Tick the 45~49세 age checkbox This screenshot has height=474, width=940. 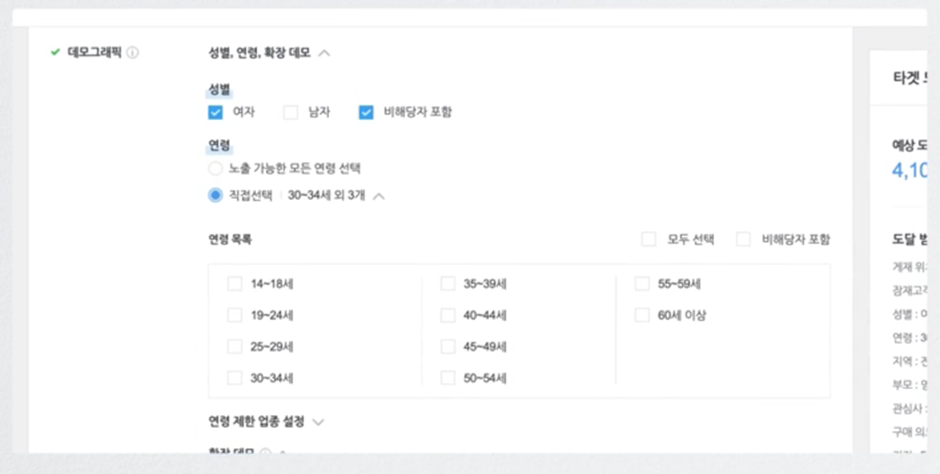point(448,346)
